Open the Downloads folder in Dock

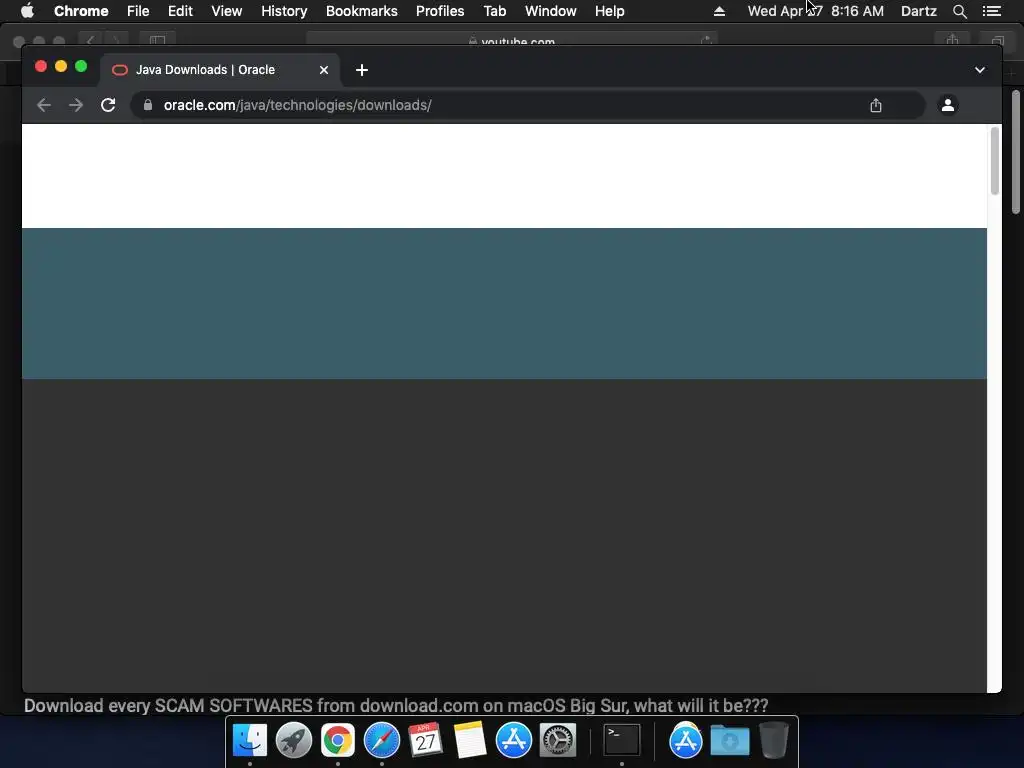(x=729, y=740)
